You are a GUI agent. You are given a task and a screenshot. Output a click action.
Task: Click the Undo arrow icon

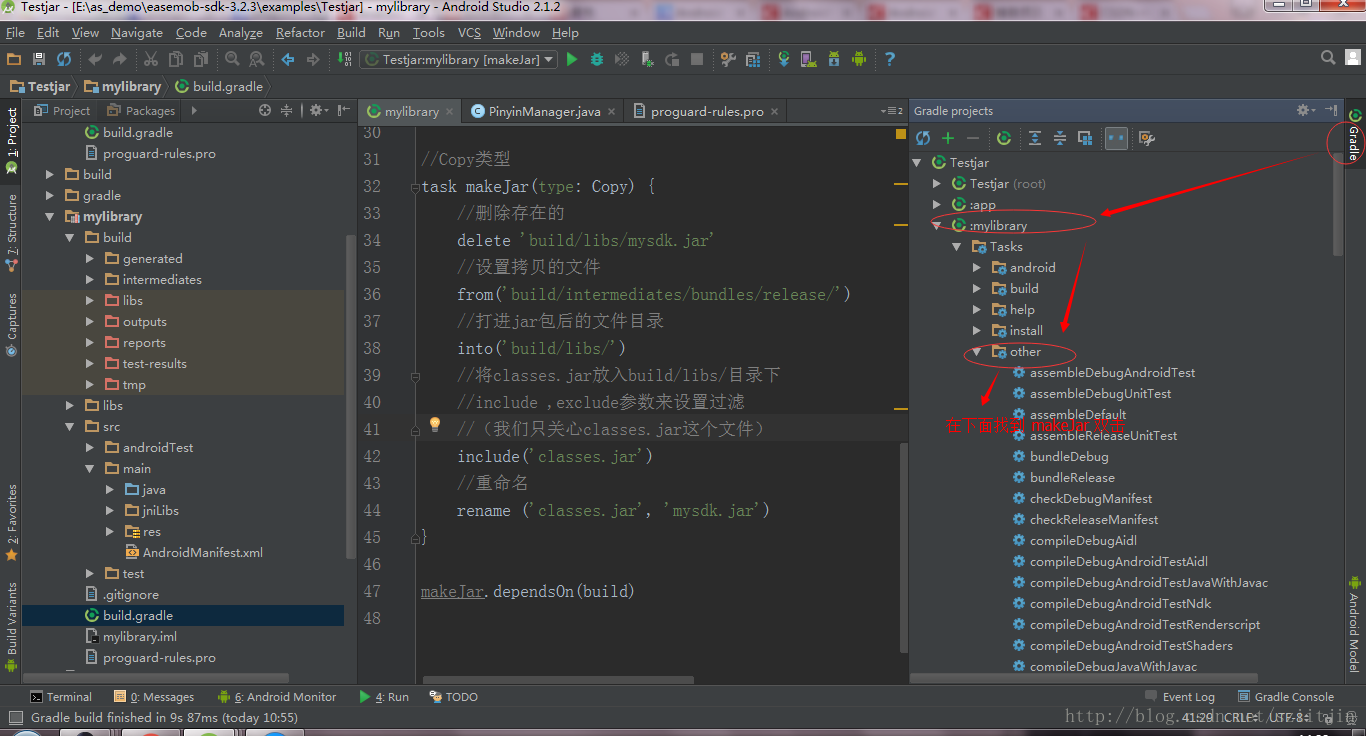point(95,60)
